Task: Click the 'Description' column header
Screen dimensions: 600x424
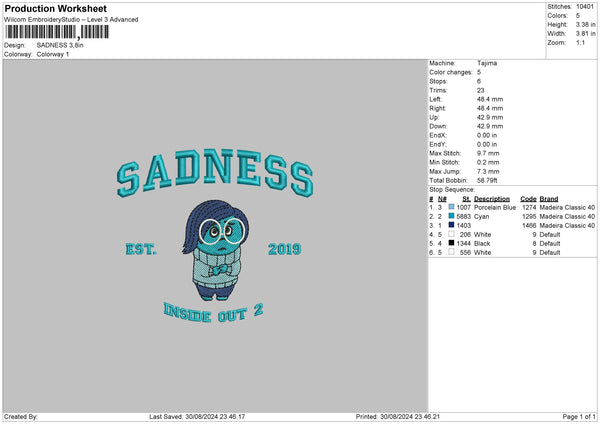Action: pyautogui.click(x=492, y=199)
